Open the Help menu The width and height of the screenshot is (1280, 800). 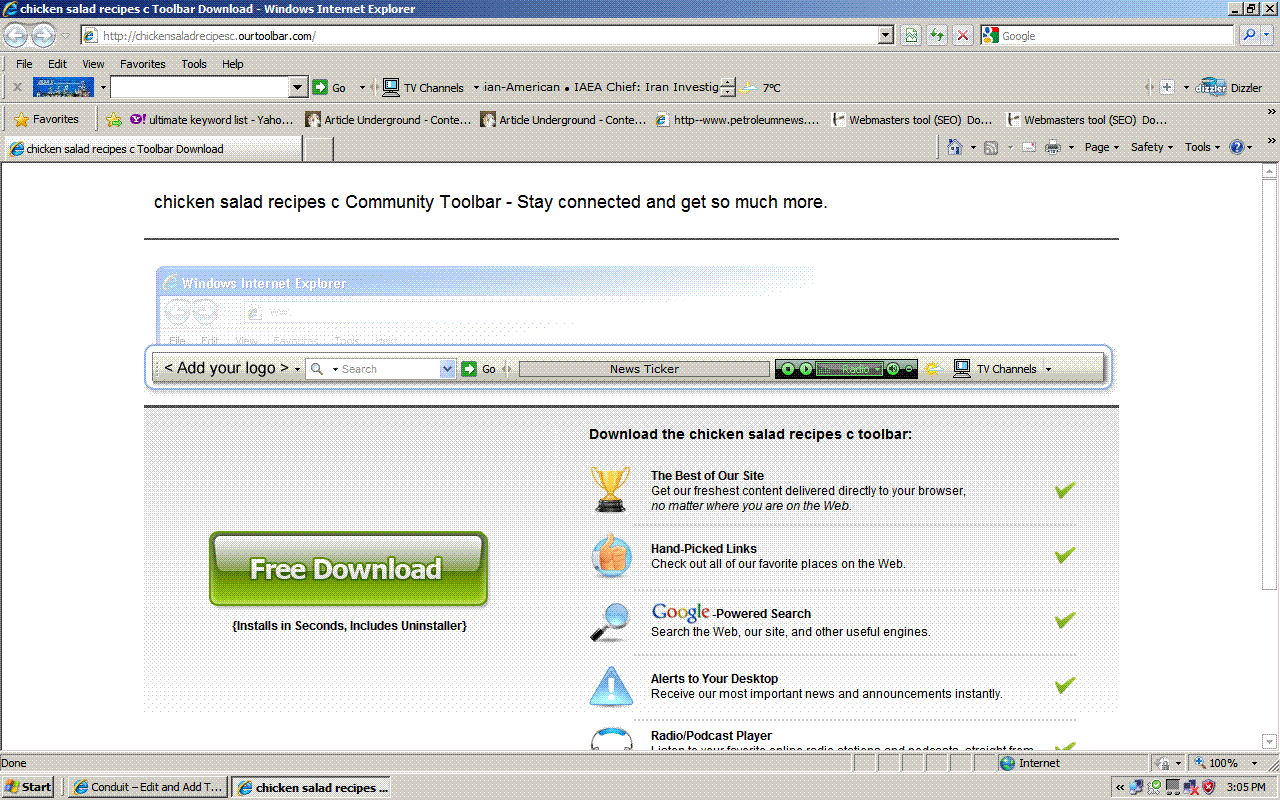pyautogui.click(x=233, y=64)
